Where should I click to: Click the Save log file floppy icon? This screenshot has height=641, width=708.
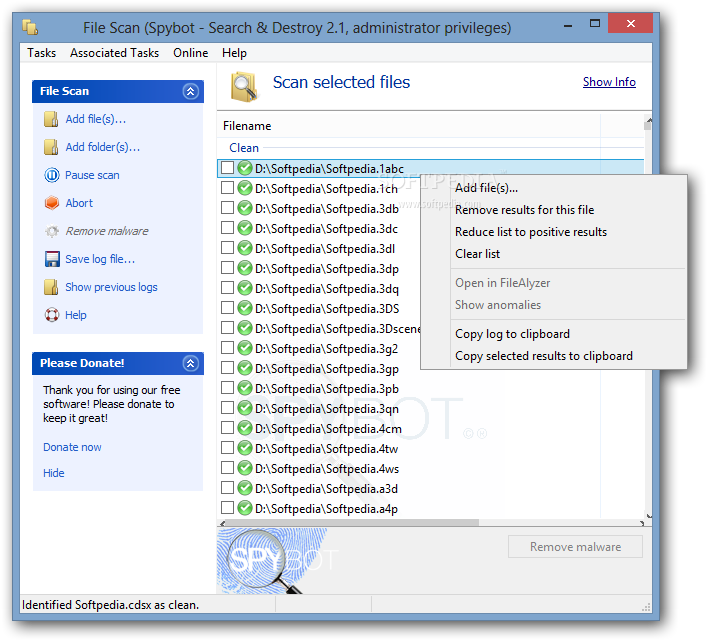pos(52,259)
